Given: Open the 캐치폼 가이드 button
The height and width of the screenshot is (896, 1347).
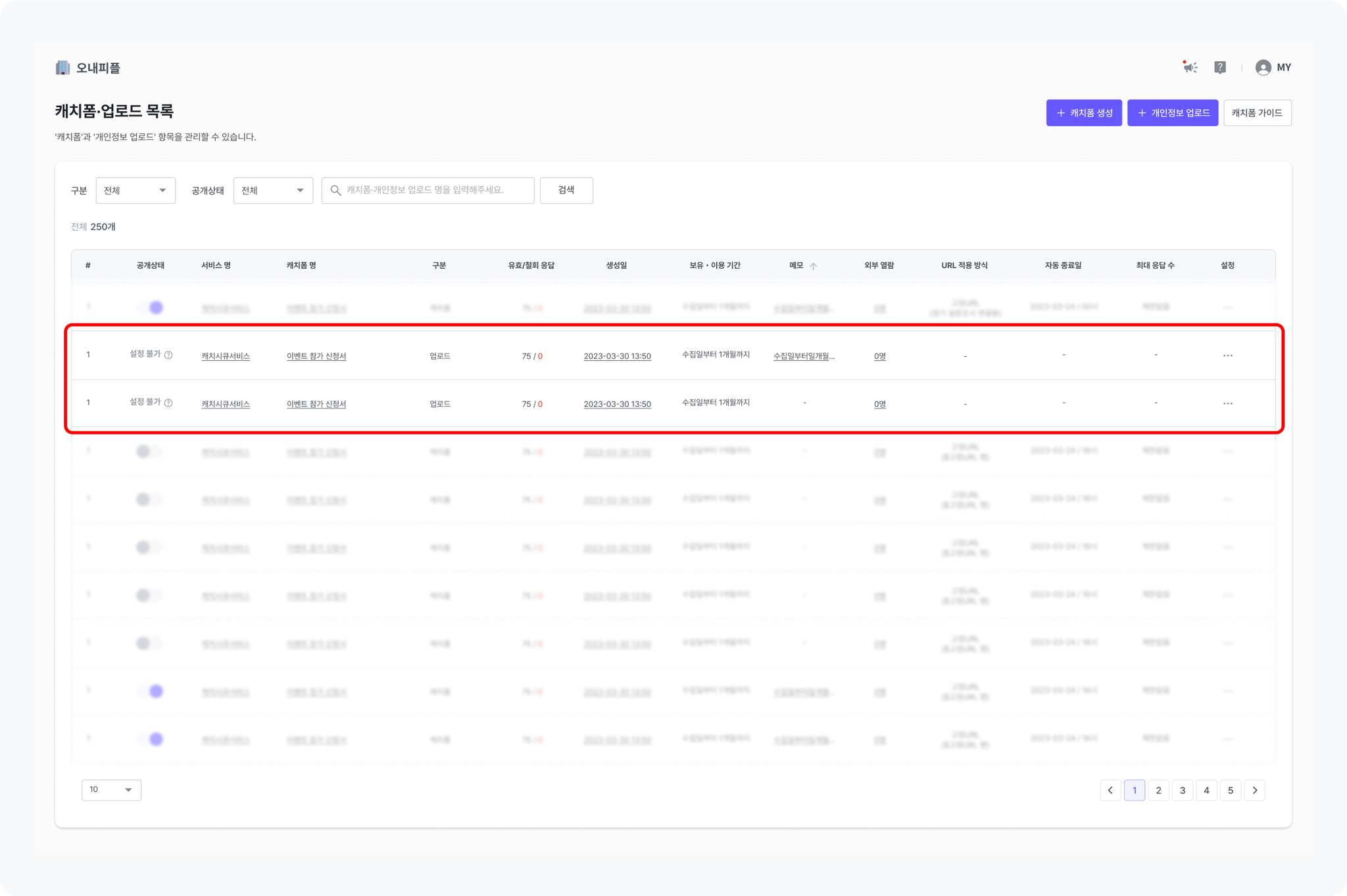Looking at the screenshot, I should click(1258, 113).
